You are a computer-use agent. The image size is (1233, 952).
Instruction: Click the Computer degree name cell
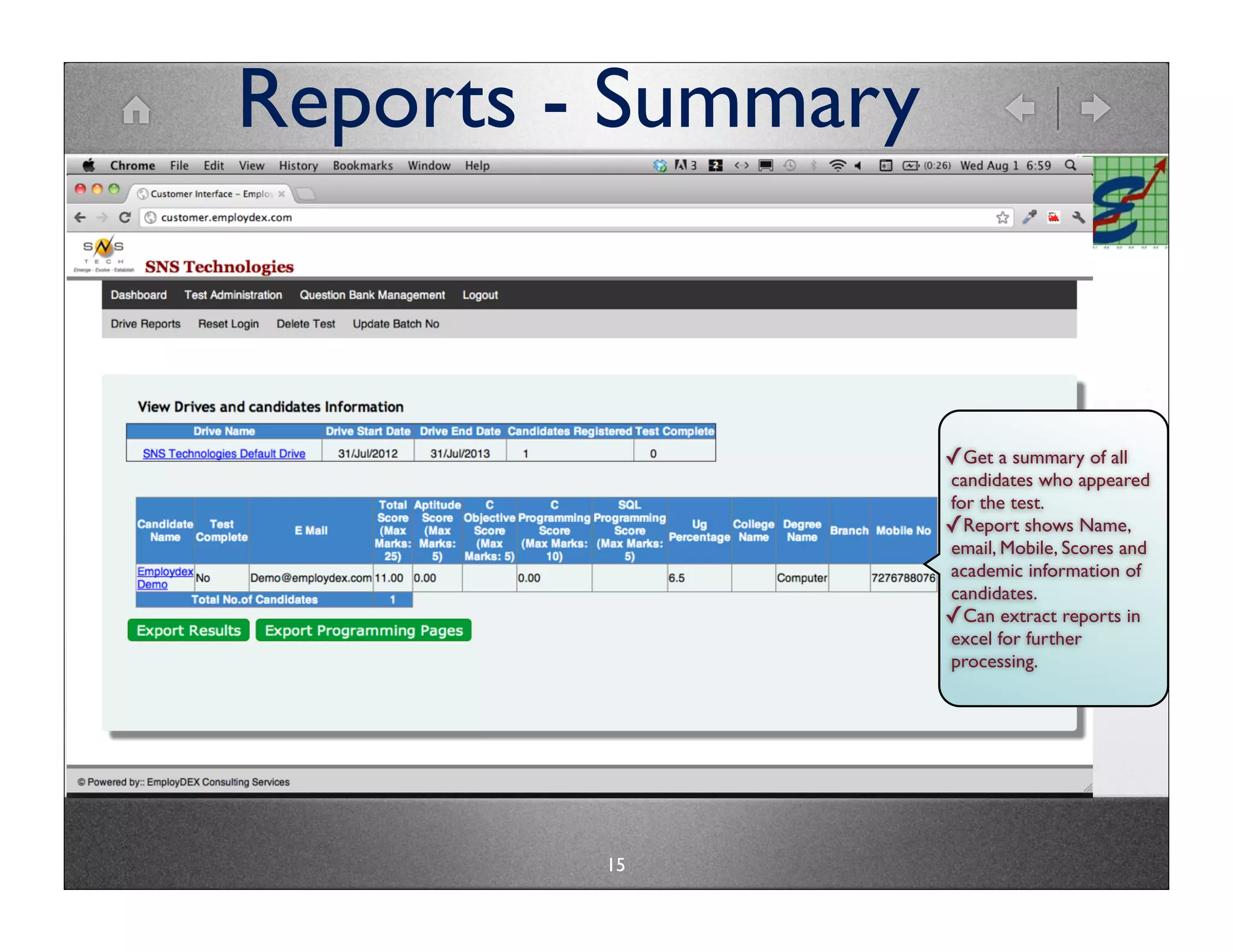pyautogui.click(x=802, y=578)
